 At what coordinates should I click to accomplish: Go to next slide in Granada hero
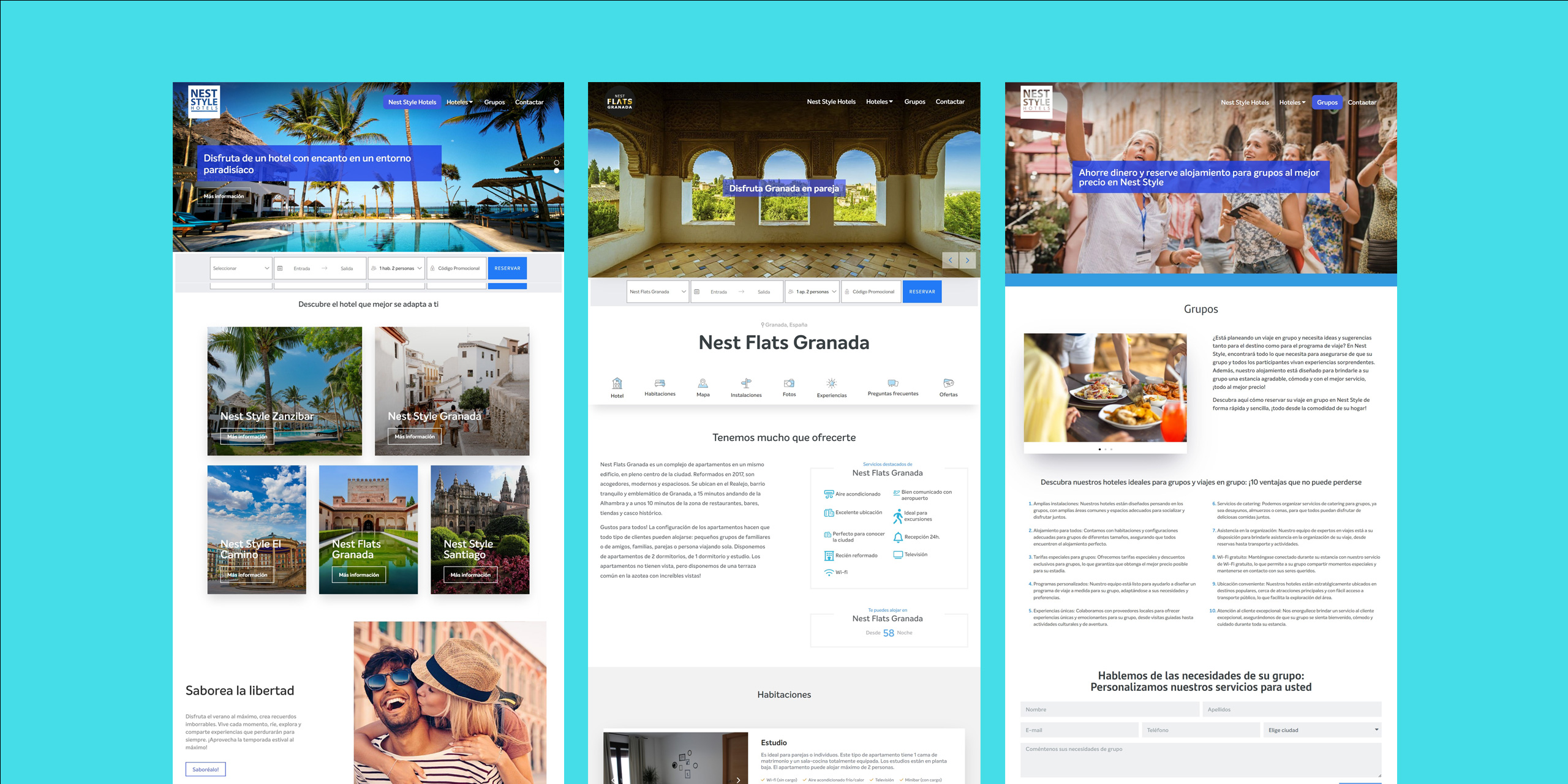967,260
